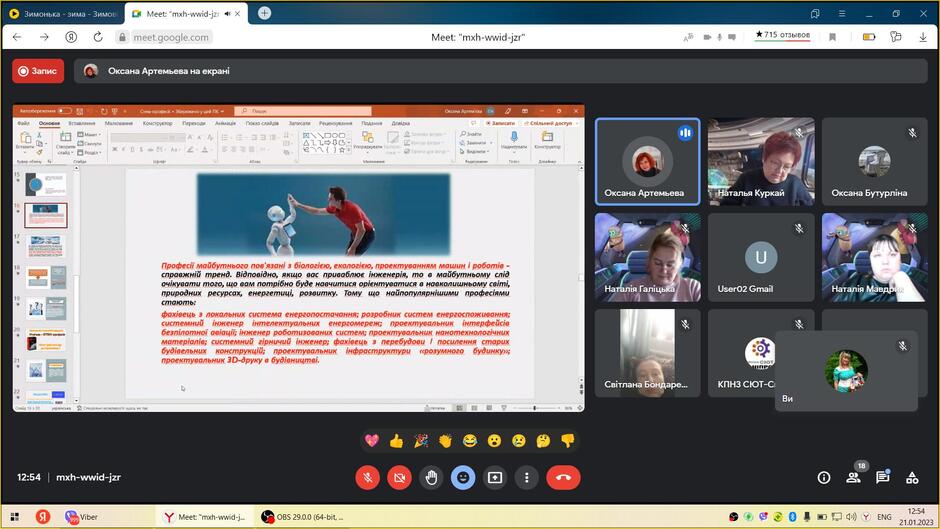Toggle the emoji reactions bar button

click(463, 477)
